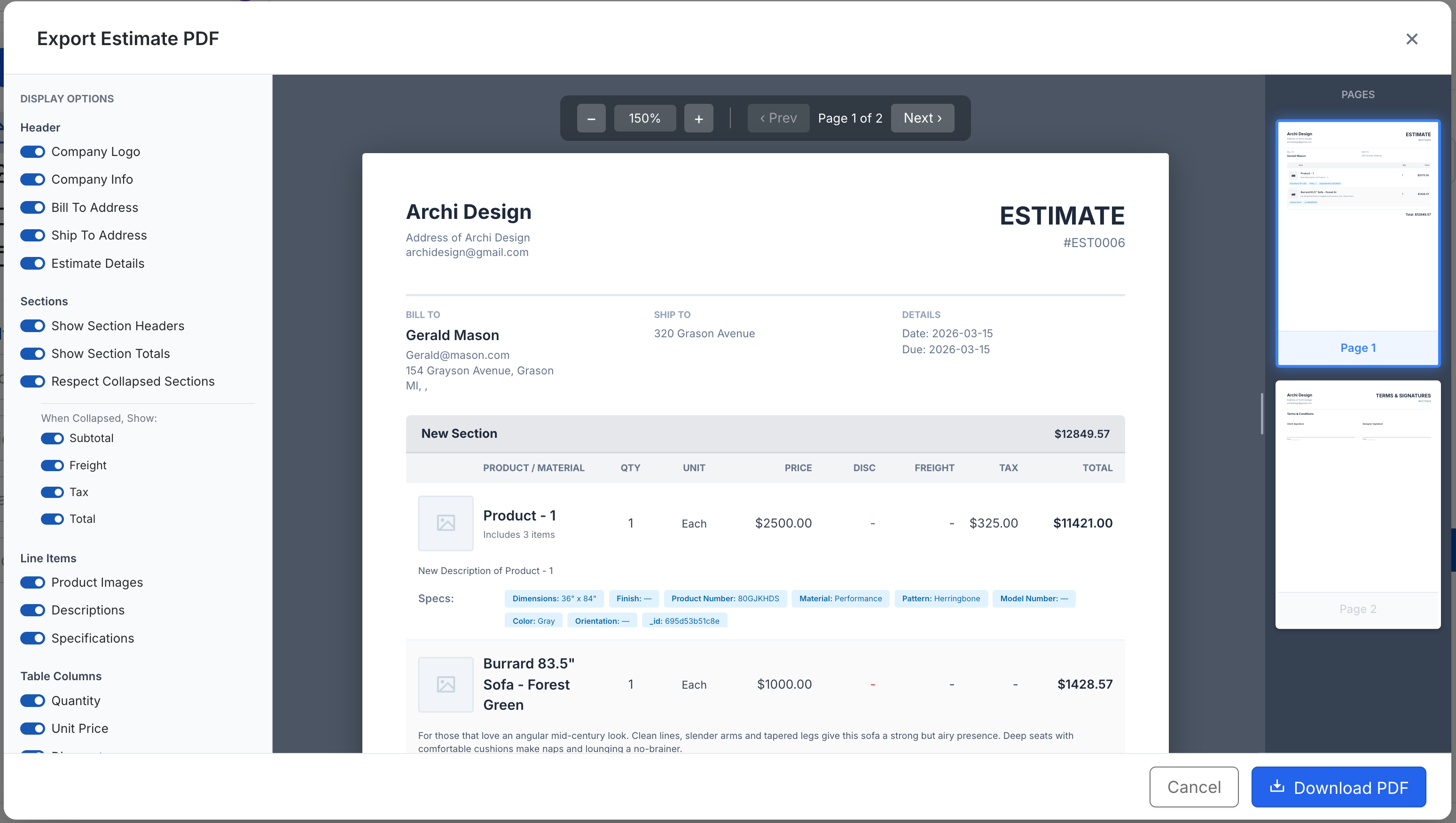Screen dimensions: 1456x823
Task: Toggle the collapsed Total switch
Action: (x=52, y=519)
